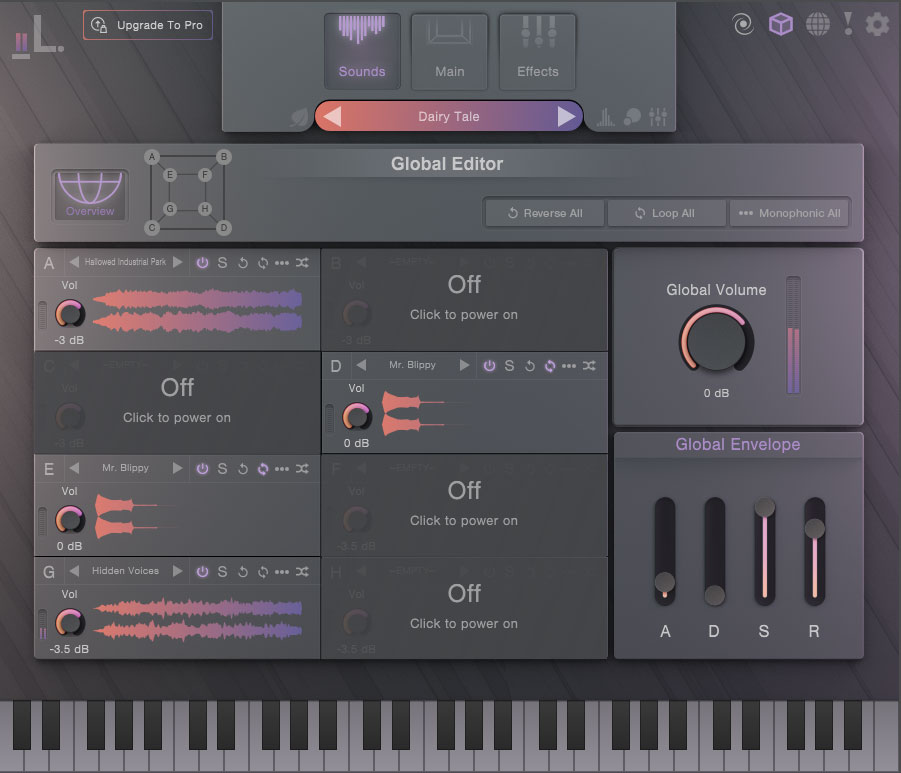Viewport: 901px width, 773px height.
Task: Click the exclamation mark alert icon
Action: [x=848, y=24]
